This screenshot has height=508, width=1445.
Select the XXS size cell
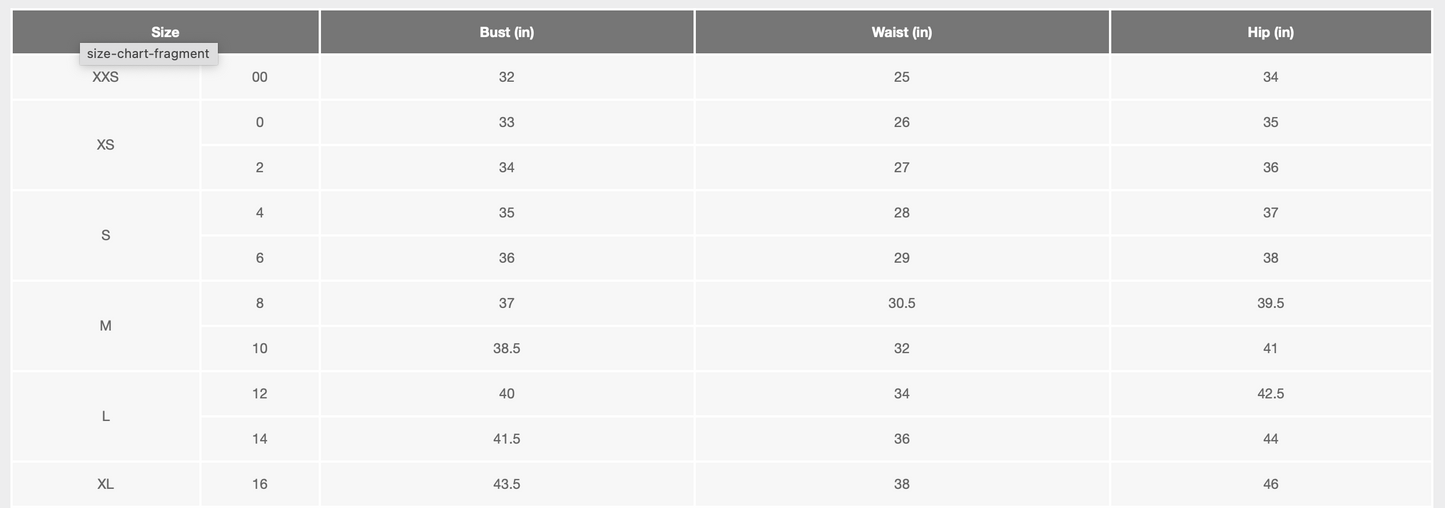coord(106,77)
